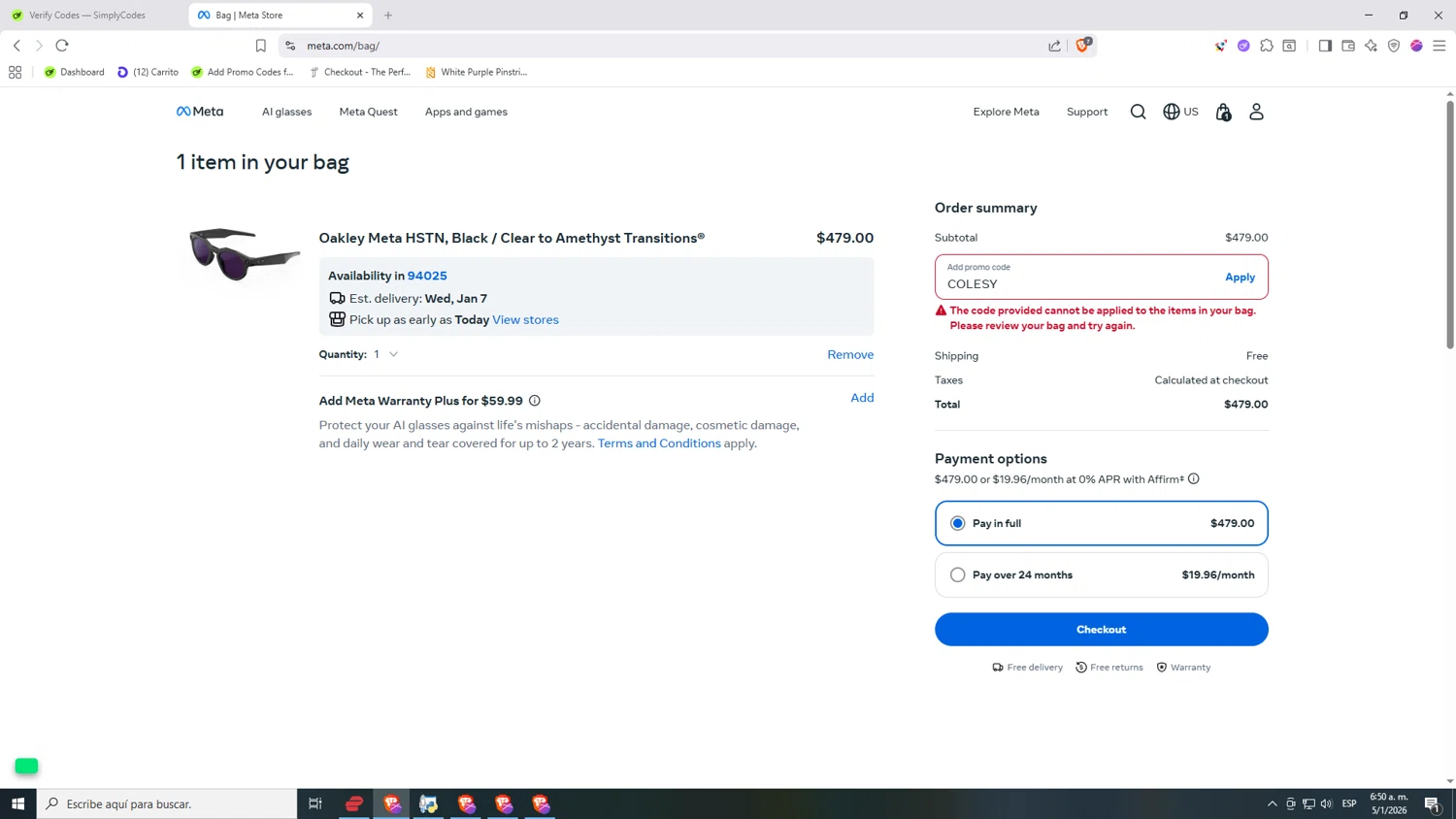1456x819 pixels.
Task: Click the page vertical scrollbar
Action: point(1449,223)
